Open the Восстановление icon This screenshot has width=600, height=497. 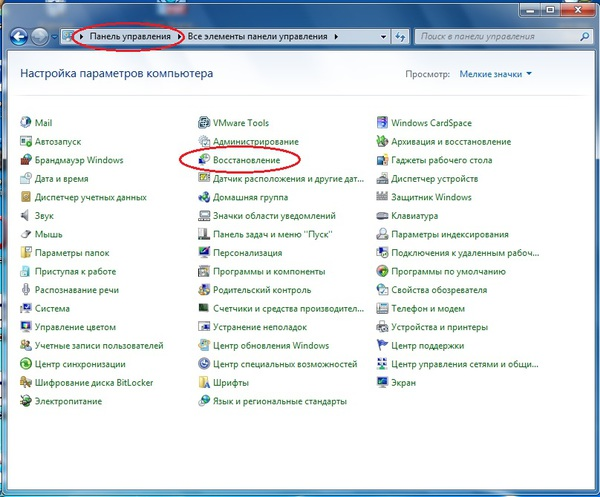204,160
